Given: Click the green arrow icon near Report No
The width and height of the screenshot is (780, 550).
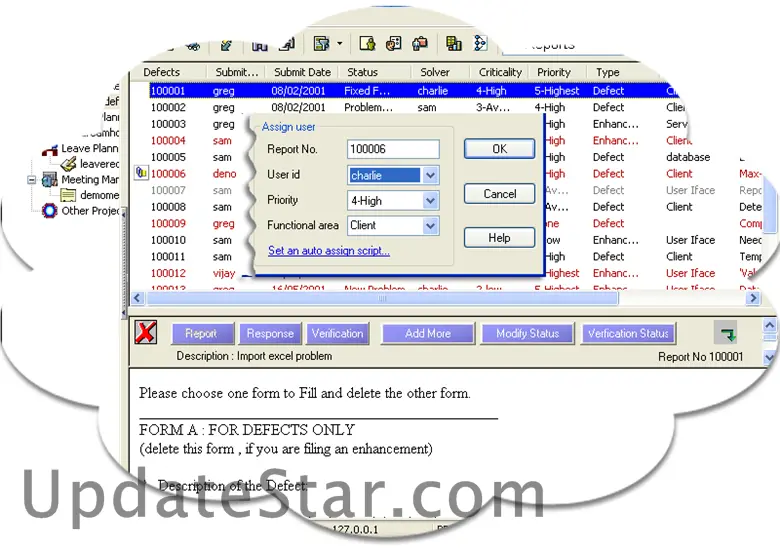Looking at the screenshot, I should [x=726, y=332].
